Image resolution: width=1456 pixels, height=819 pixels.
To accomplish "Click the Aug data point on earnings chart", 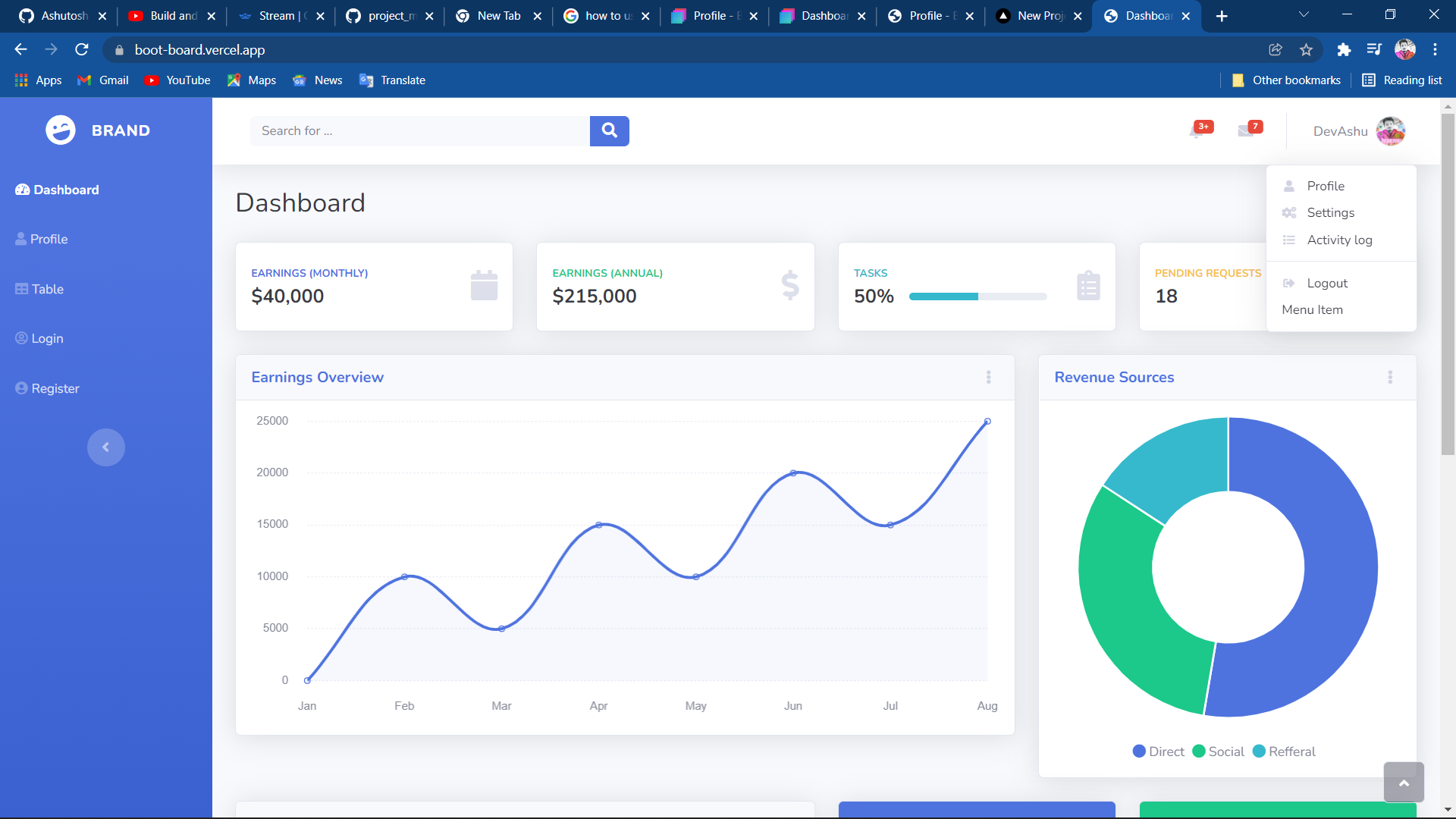I will tap(987, 421).
